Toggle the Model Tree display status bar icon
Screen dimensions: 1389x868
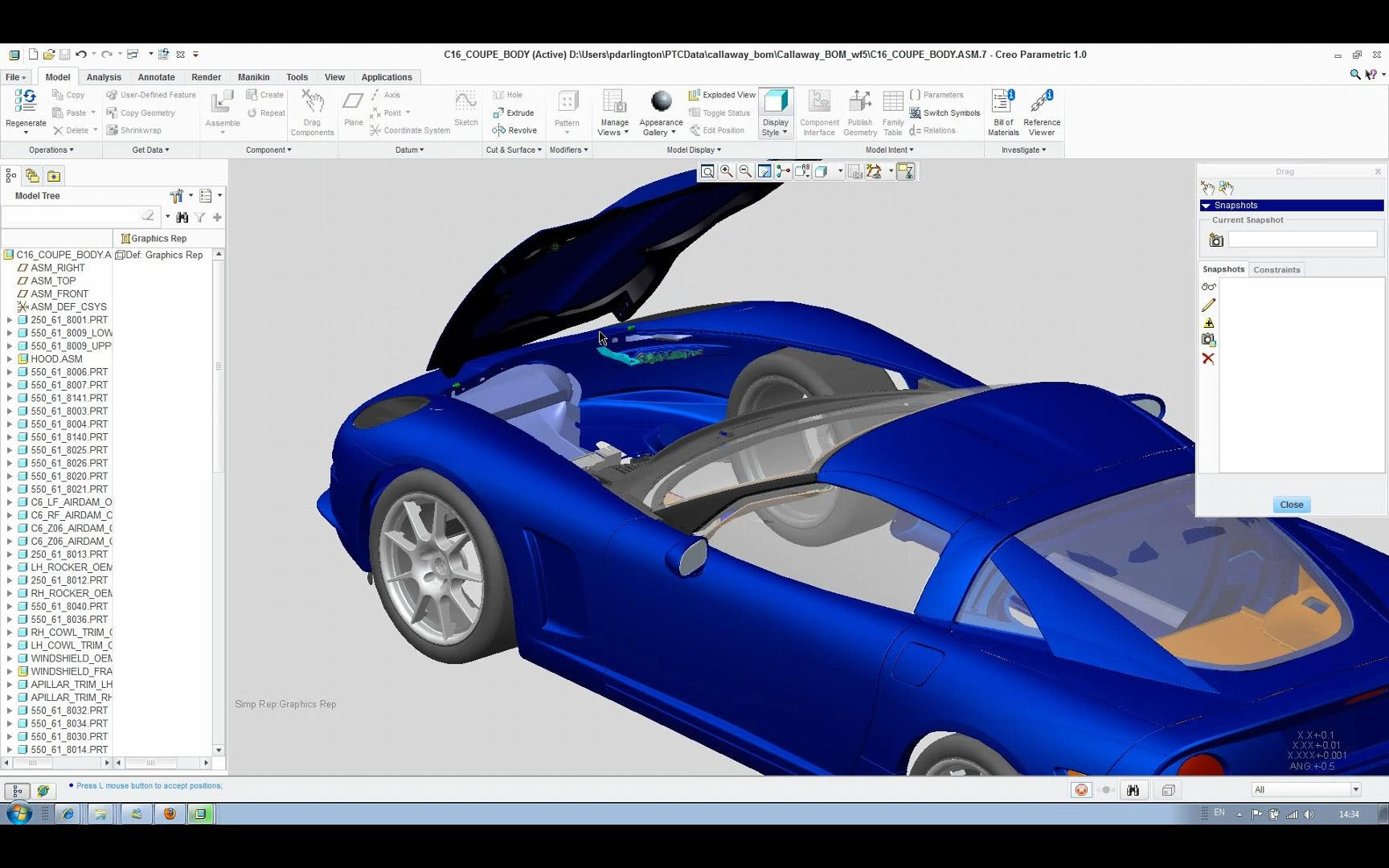pyautogui.click(x=17, y=791)
